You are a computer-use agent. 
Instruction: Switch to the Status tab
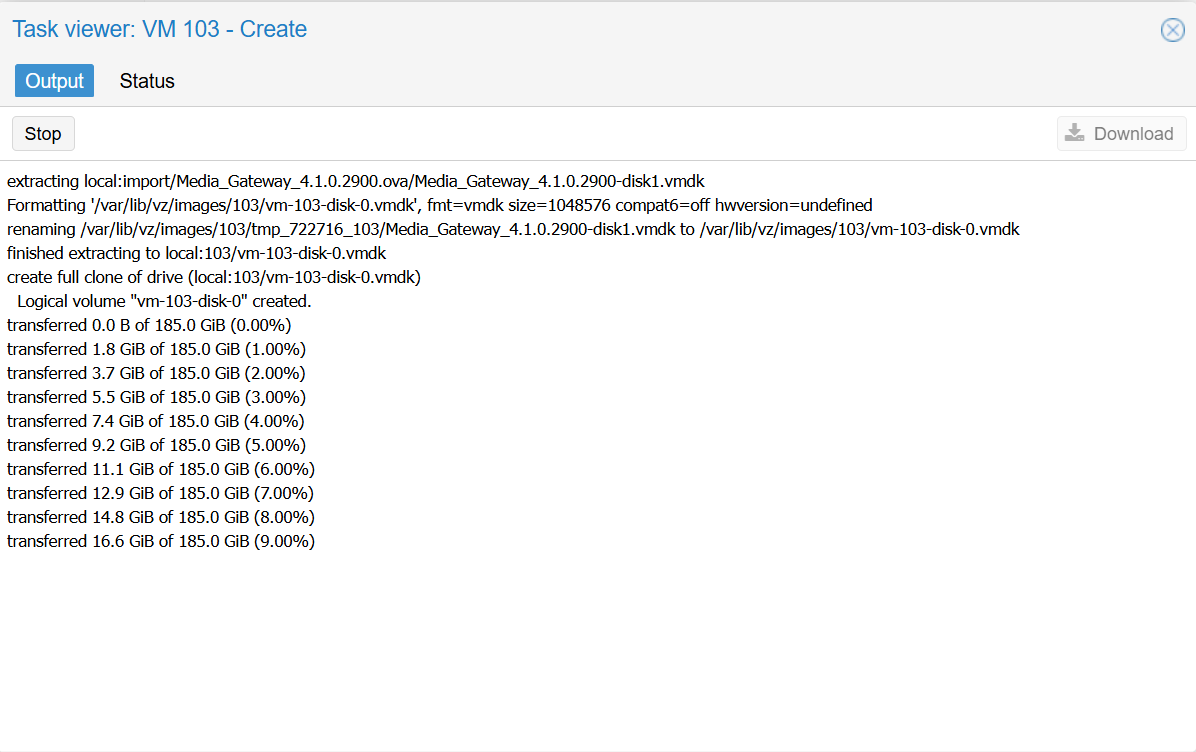(146, 81)
